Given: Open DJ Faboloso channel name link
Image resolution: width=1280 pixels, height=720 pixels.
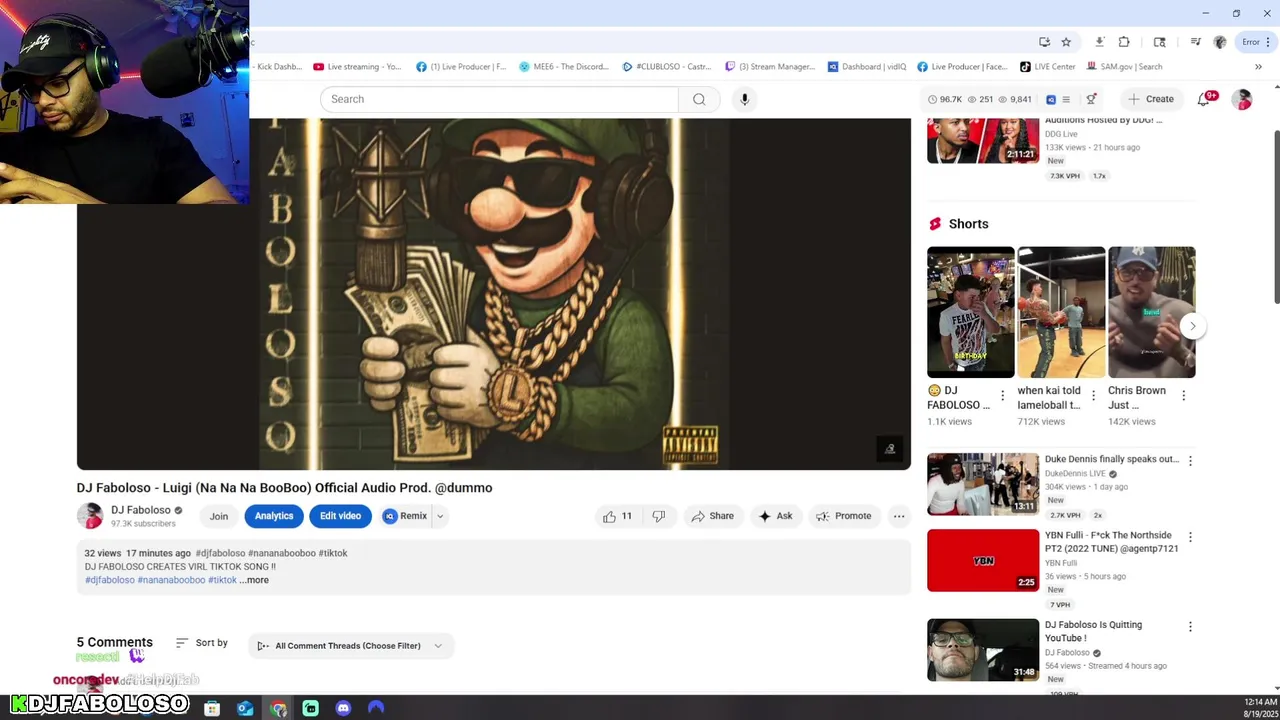Looking at the screenshot, I should [141, 510].
